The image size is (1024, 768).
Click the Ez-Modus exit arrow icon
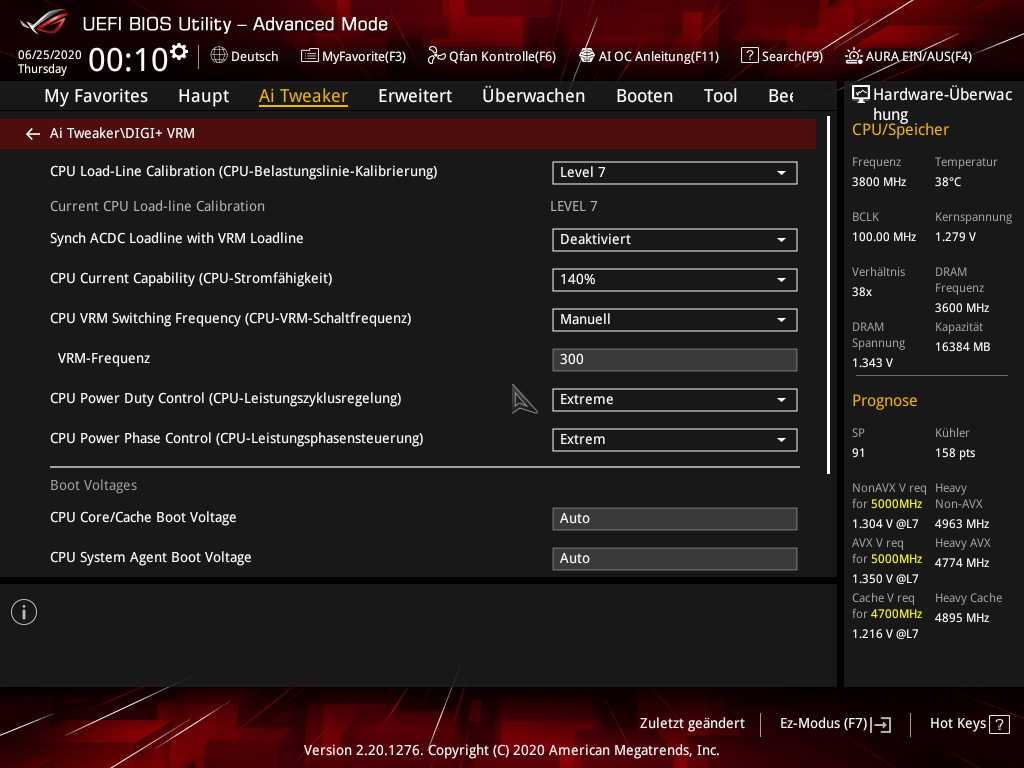tap(882, 724)
